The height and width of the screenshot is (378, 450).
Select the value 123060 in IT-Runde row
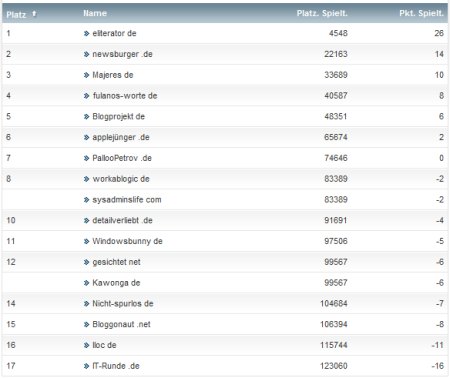click(334, 366)
